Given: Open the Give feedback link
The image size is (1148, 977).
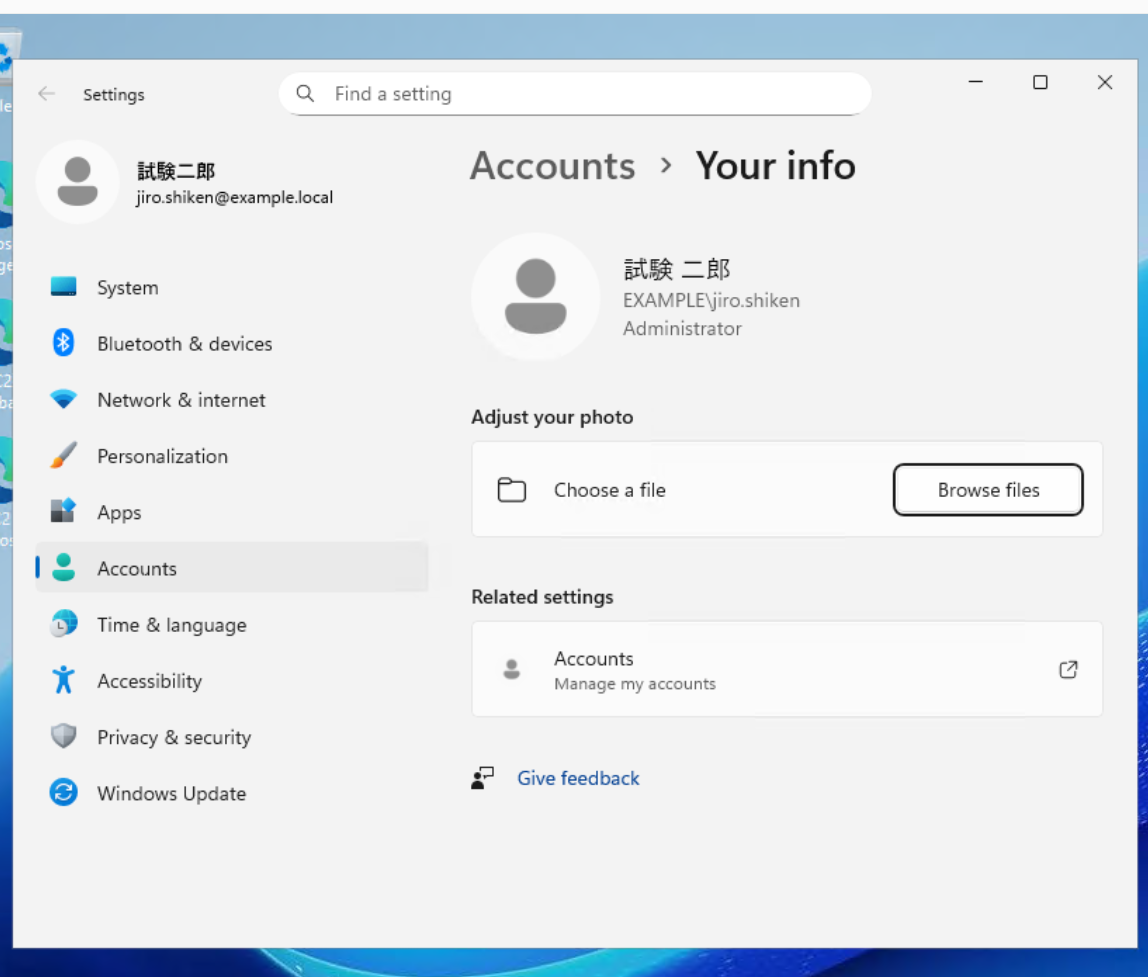Looking at the screenshot, I should click(578, 778).
